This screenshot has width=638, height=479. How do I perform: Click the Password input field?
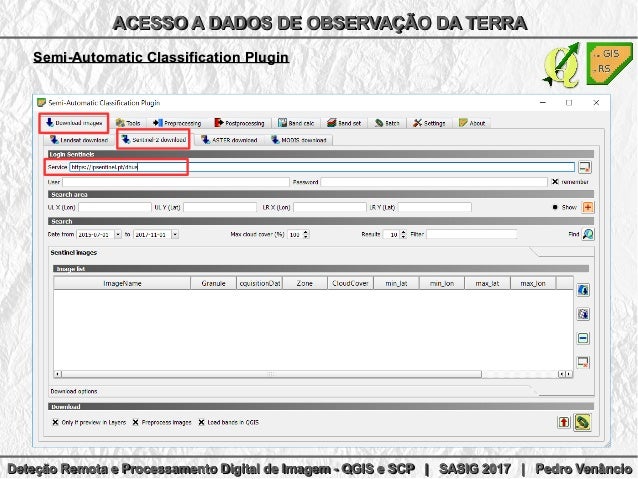pyautogui.click(x=434, y=182)
